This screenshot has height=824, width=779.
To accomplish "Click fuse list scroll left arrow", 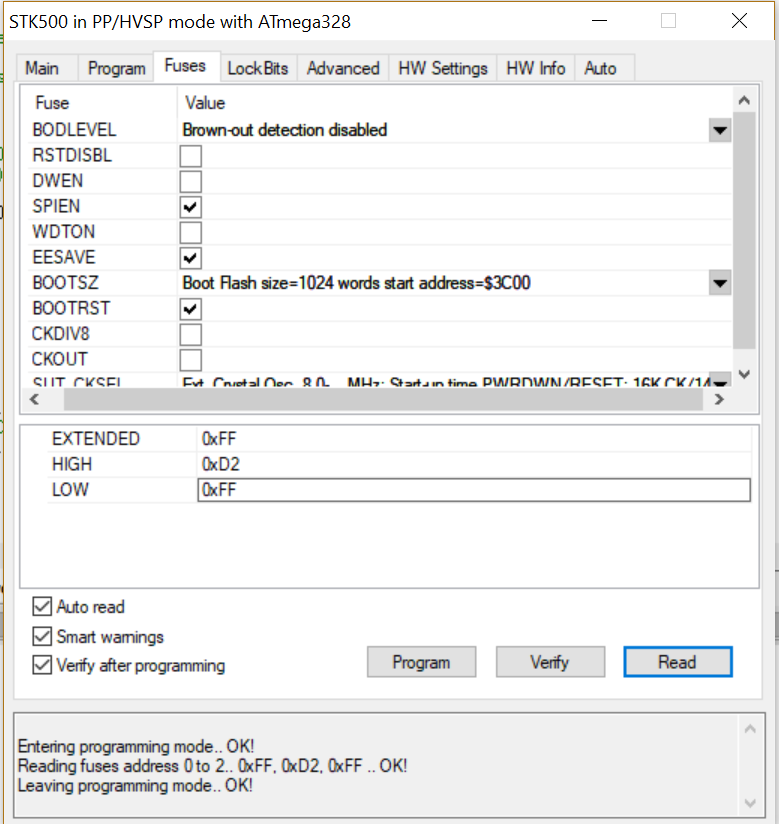I will pos(35,399).
